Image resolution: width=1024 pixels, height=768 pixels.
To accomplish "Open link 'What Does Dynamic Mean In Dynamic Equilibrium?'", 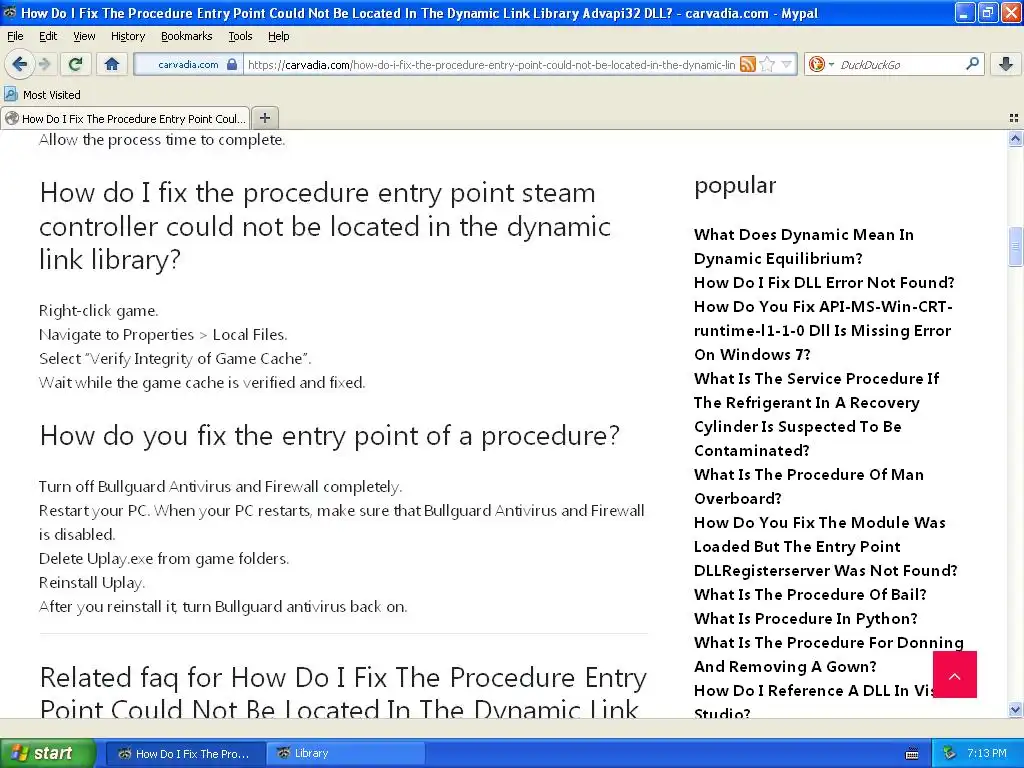I will (x=803, y=246).
